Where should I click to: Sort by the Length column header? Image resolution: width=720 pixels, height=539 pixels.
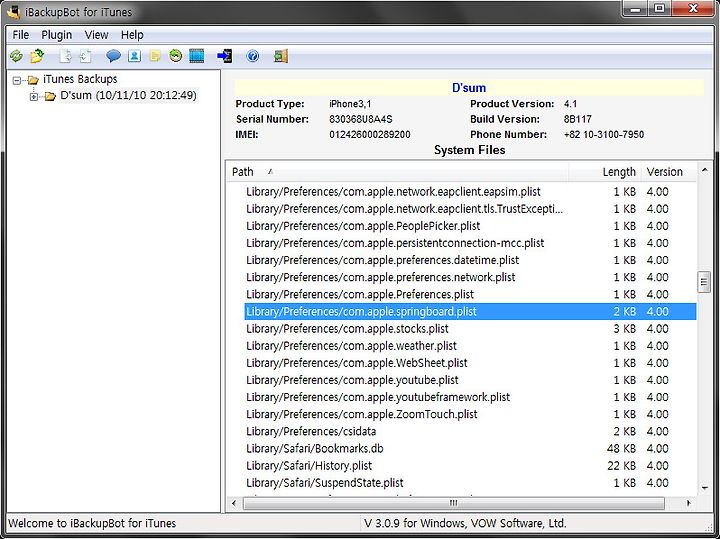[x=605, y=172]
